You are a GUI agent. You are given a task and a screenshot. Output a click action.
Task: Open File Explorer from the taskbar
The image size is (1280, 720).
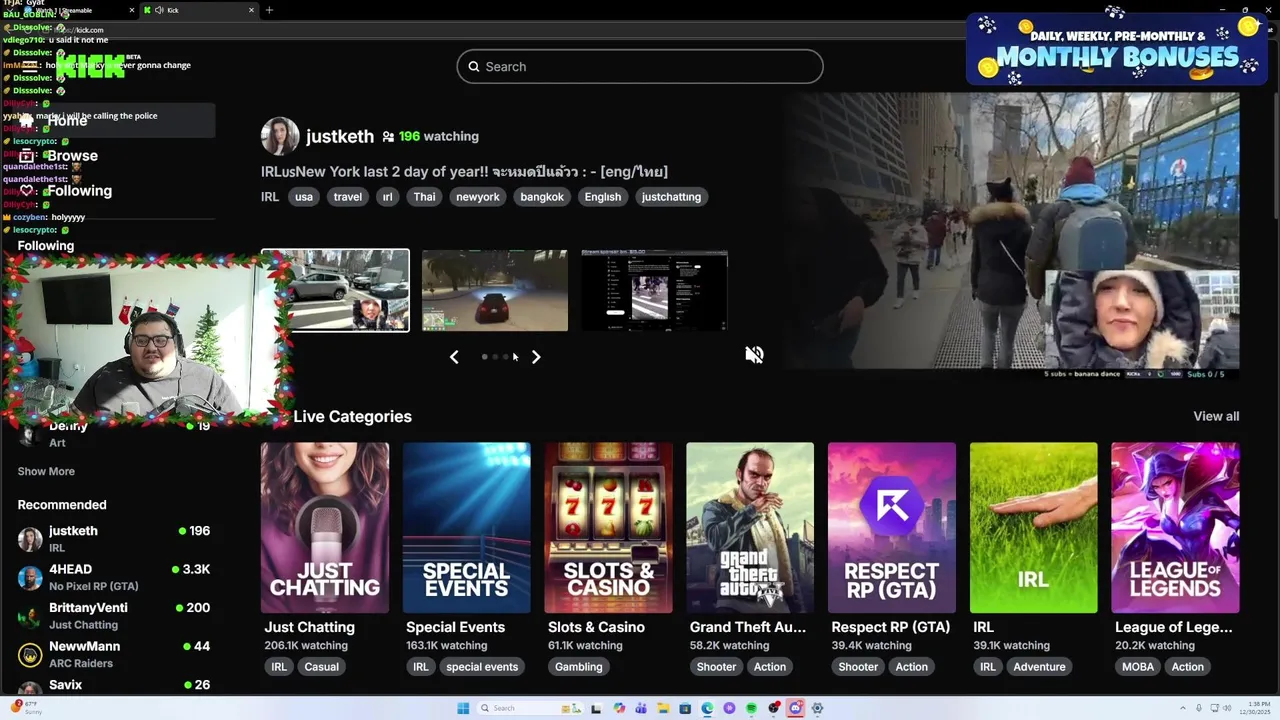pos(663,708)
